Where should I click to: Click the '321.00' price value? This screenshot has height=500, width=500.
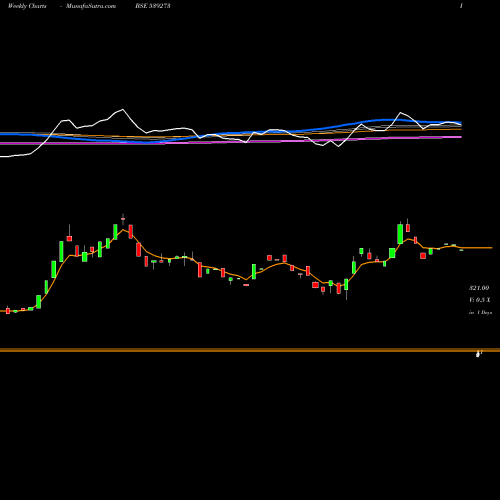[479, 288]
